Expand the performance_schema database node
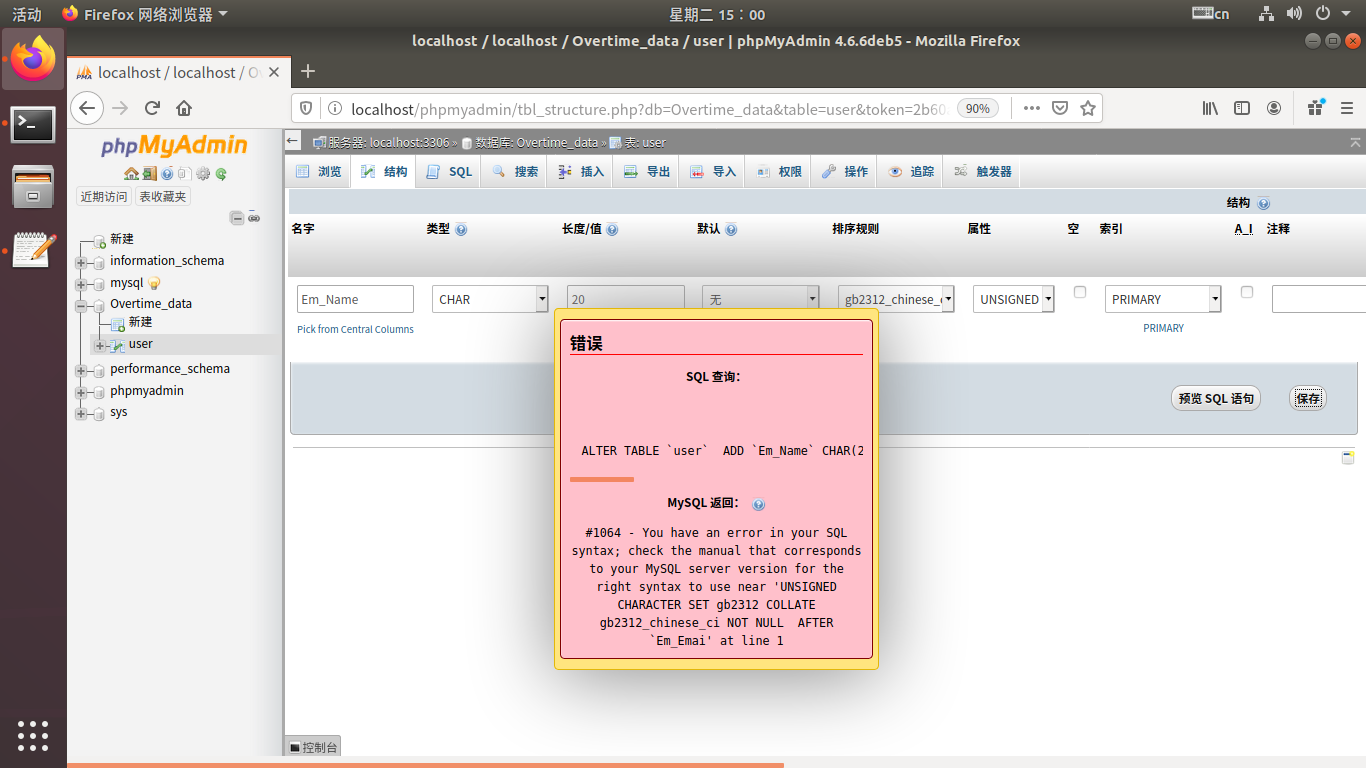This screenshot has height=768, width=1366. coord(81,370)
